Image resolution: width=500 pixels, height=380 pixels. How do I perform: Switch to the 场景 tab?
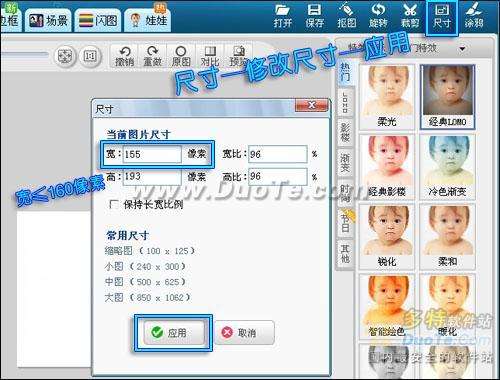[49, 21]
